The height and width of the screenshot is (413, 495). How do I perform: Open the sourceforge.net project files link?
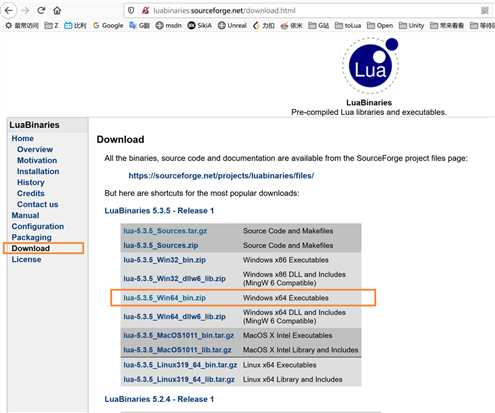[x=221, y=176]
